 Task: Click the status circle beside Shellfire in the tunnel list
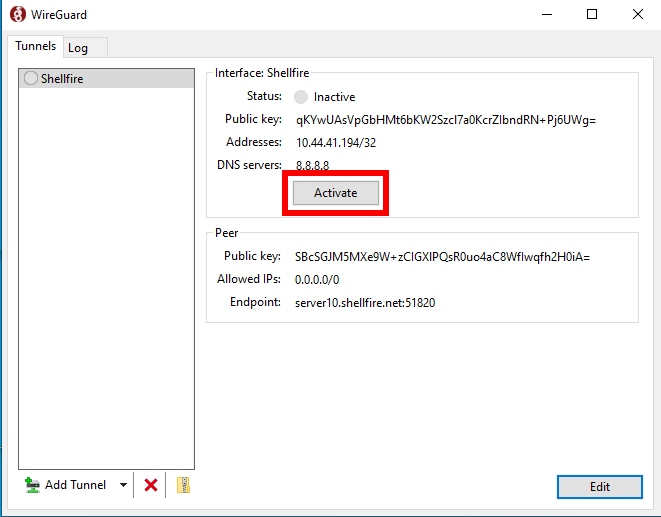pyautogui.click(x=30, y=78)
